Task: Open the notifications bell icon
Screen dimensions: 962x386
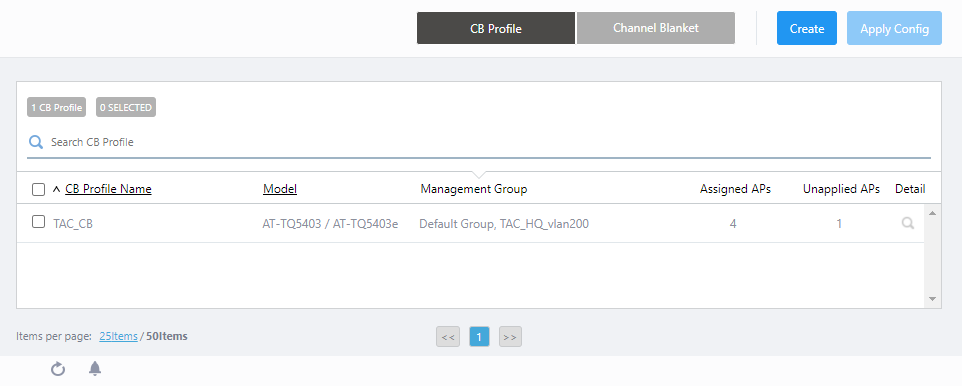Action: point(95,368)
